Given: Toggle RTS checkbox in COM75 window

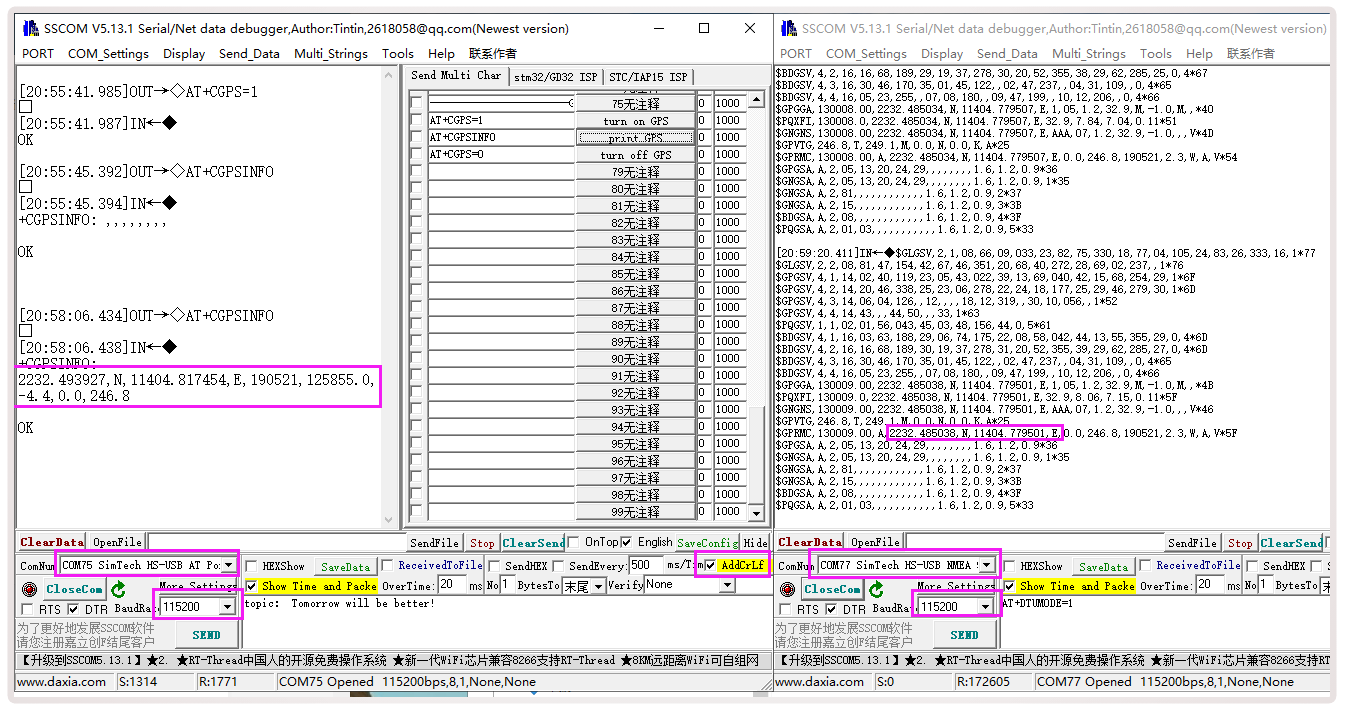Looking at the screenshot, I should point(28,609).
